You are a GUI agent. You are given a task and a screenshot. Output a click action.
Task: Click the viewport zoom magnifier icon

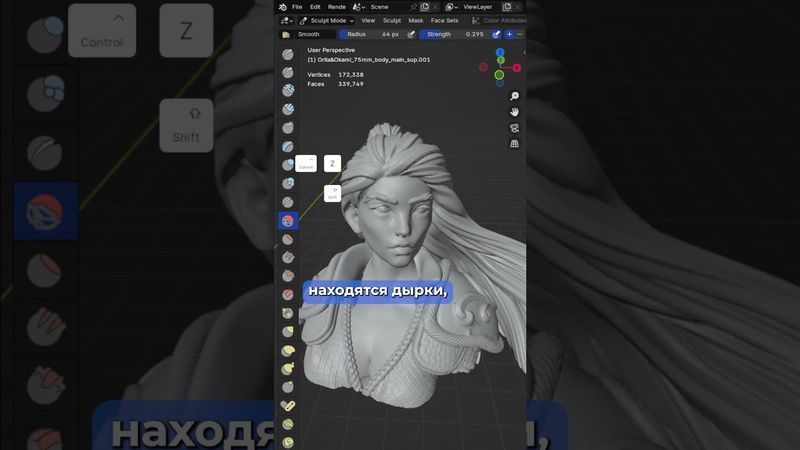(514, 96)
